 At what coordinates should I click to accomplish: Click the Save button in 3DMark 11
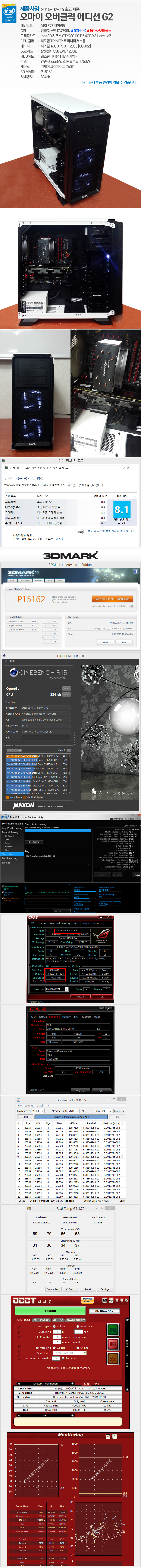click(124, 642)
